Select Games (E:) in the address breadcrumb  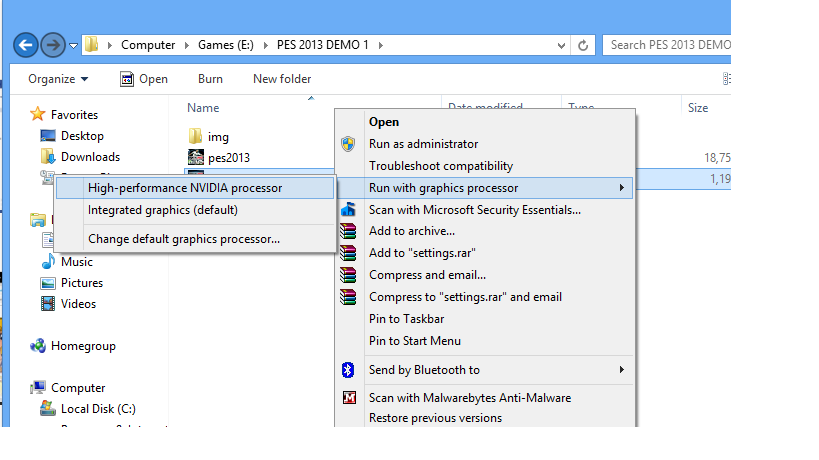tap(226, 45)
